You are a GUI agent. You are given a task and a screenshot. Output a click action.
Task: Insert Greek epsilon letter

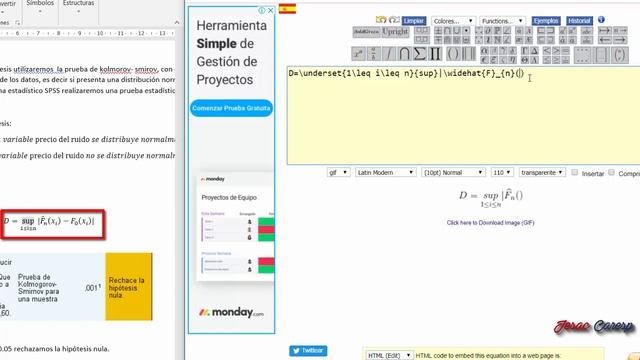click(x=484, y=60)
